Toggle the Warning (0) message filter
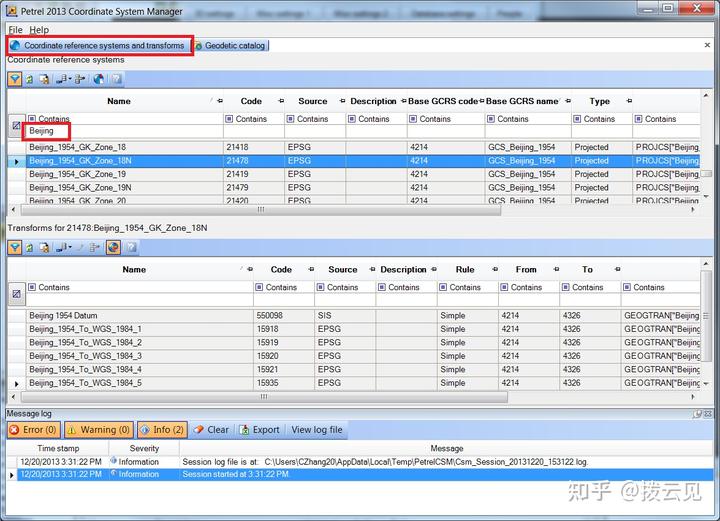720x521 pixels. (99, 430)
